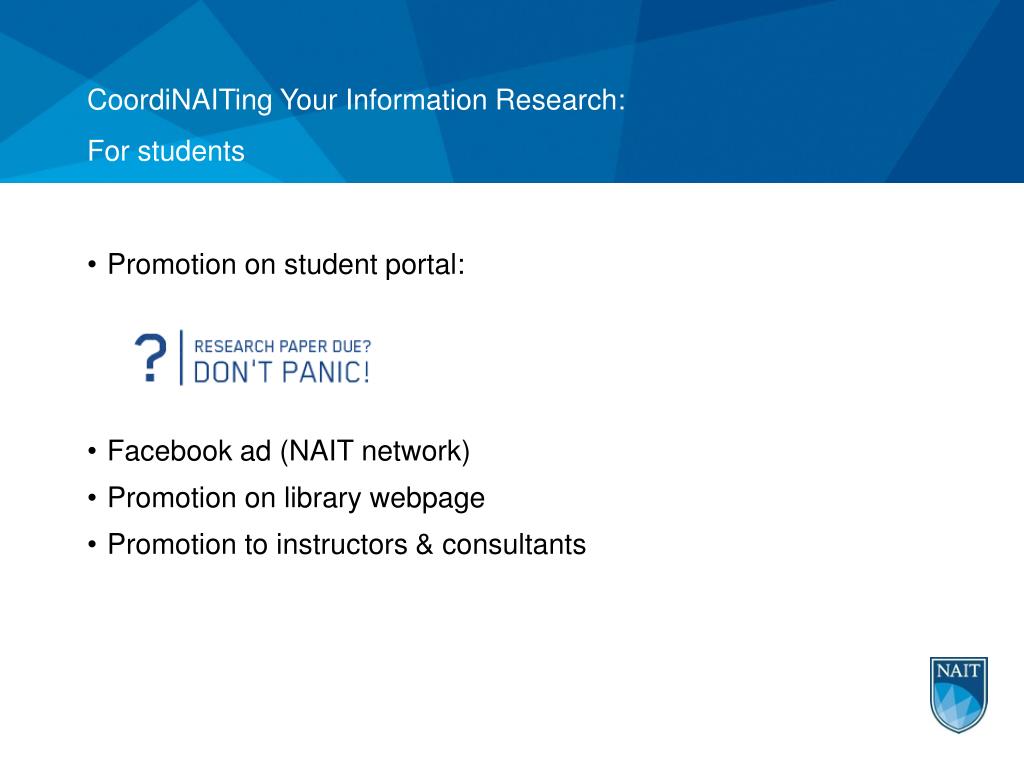Select bullet dot before Promotion to instructors

coord(92,545)
